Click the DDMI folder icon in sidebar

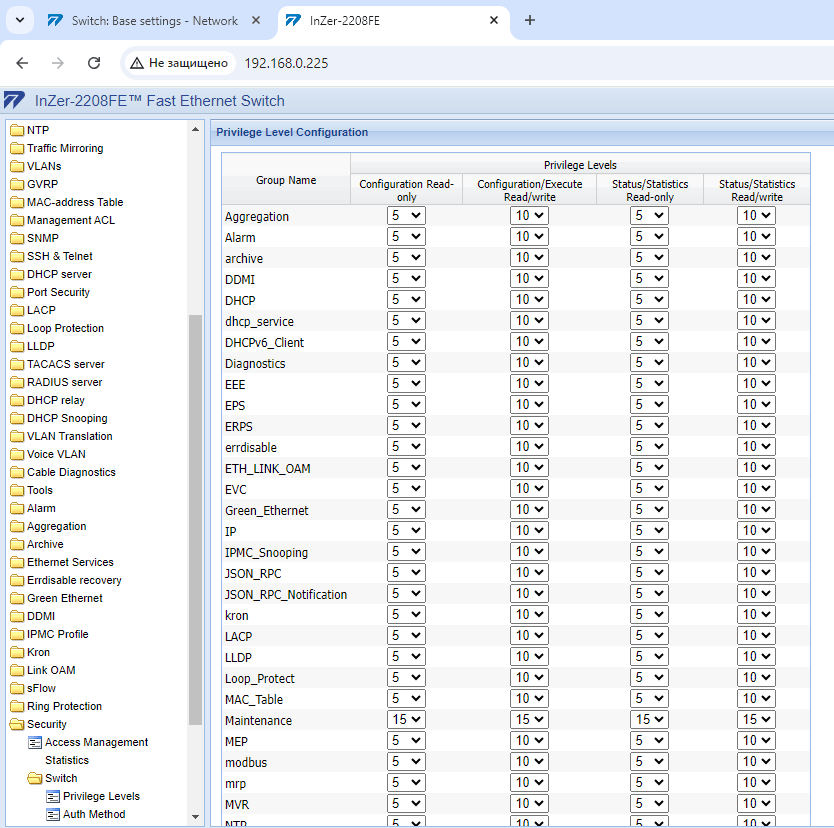click(x=17, y=616)
